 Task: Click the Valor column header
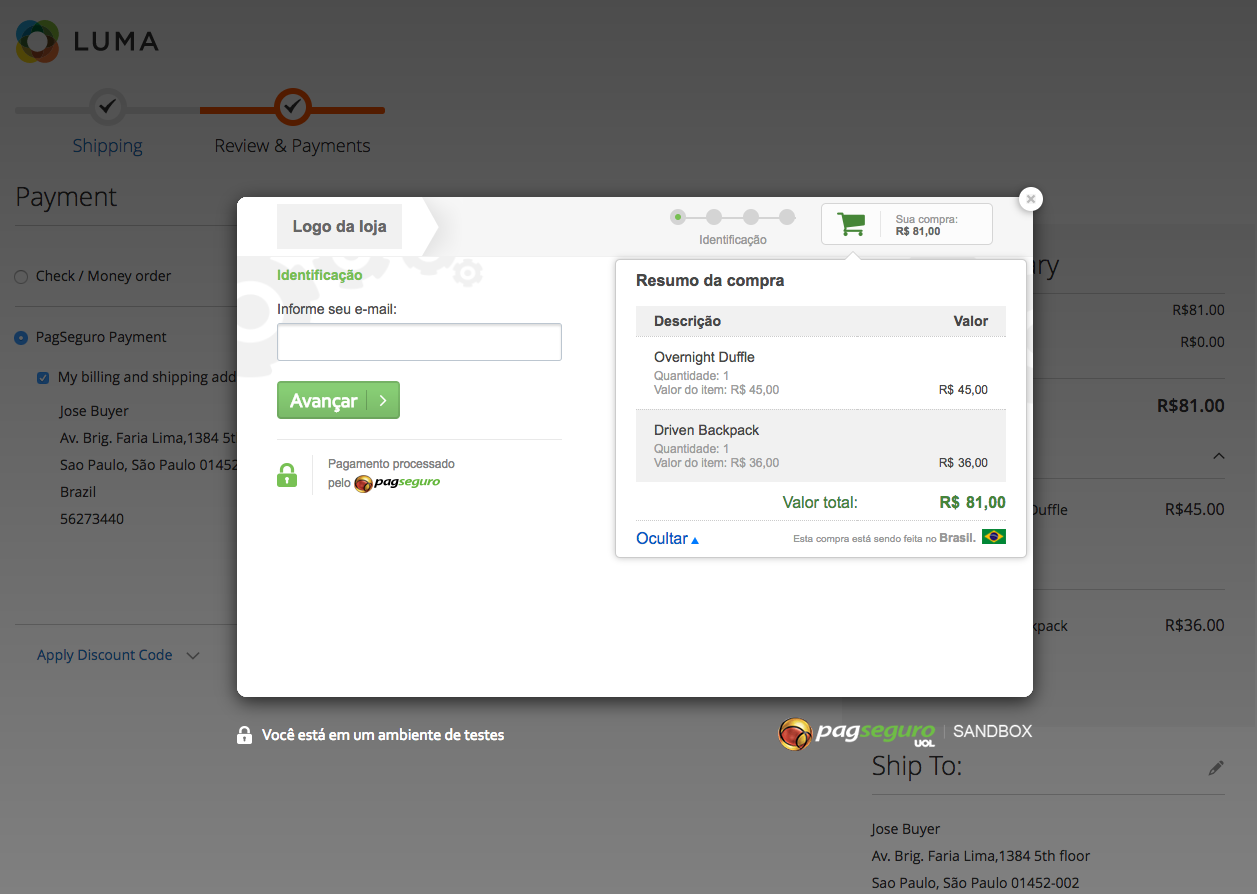click(970, 321)
